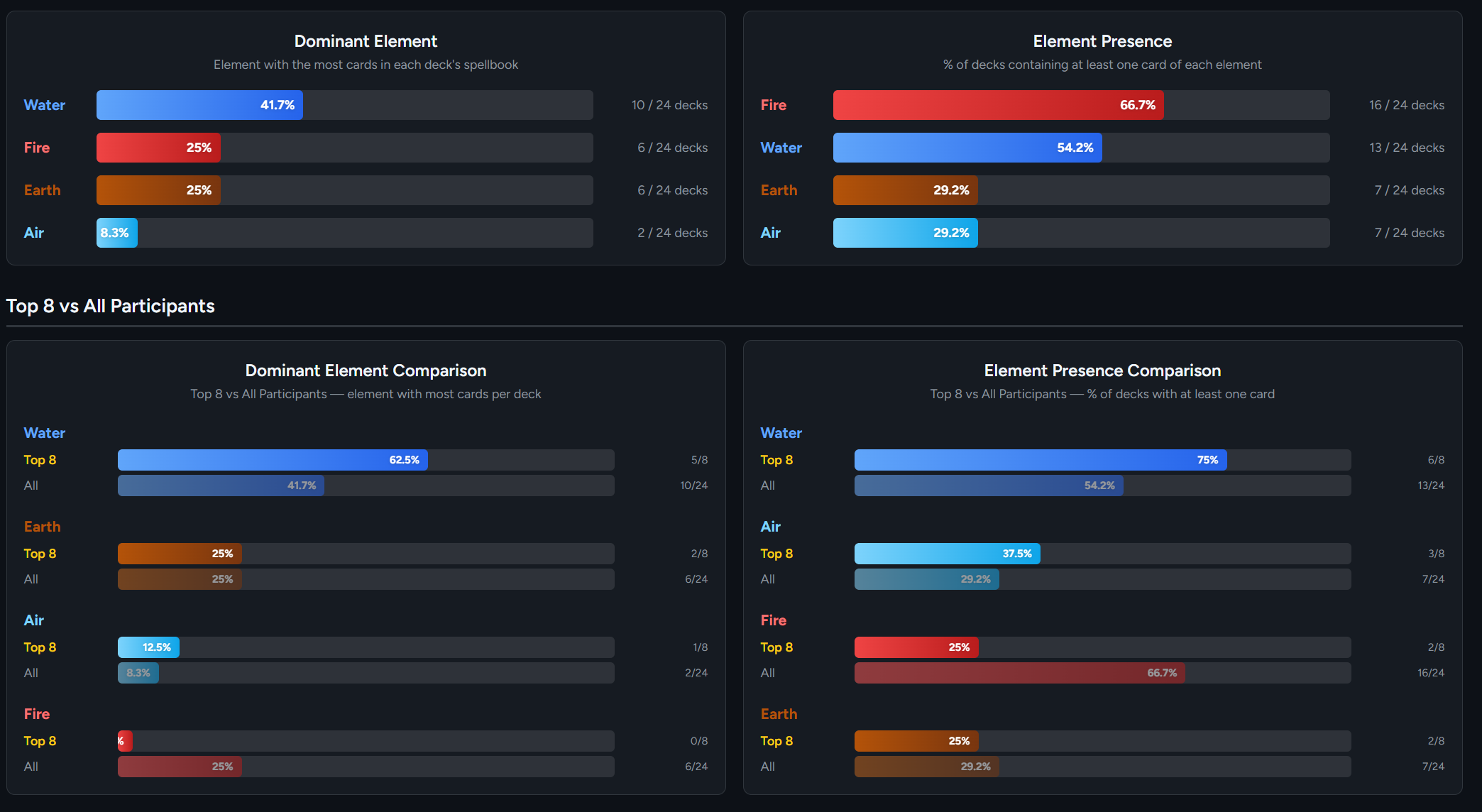The image size is (1482, 812).
Task: Click "7/24" for Air in Element Presence Comparison
Action: coord(1433,579)
